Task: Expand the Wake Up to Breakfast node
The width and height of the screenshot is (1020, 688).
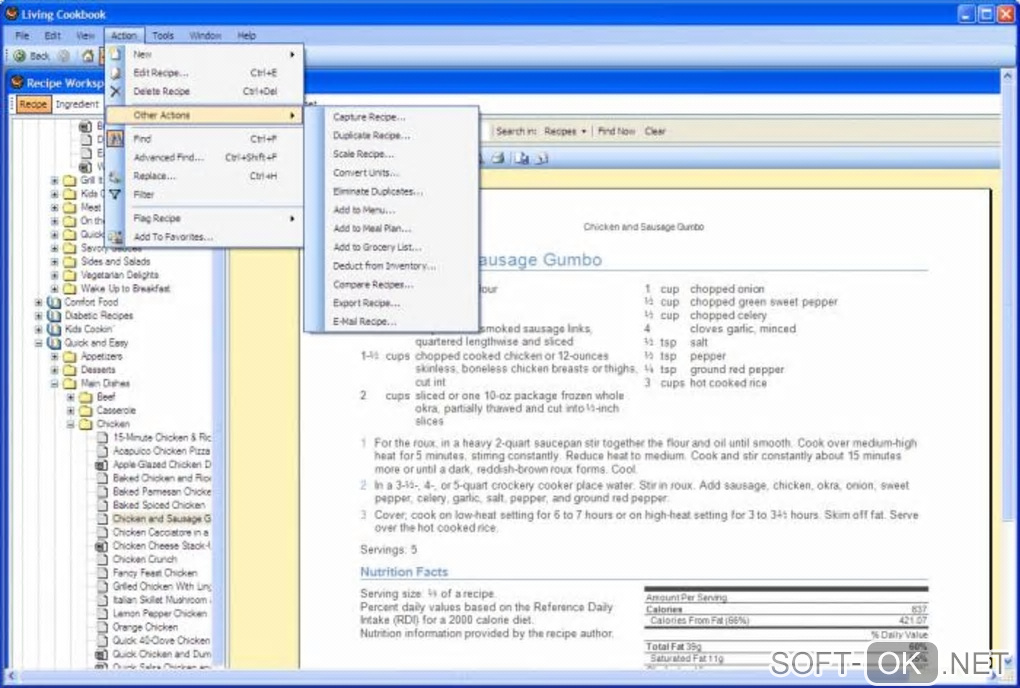Action: pyautogui.click(x=55, y=289)
